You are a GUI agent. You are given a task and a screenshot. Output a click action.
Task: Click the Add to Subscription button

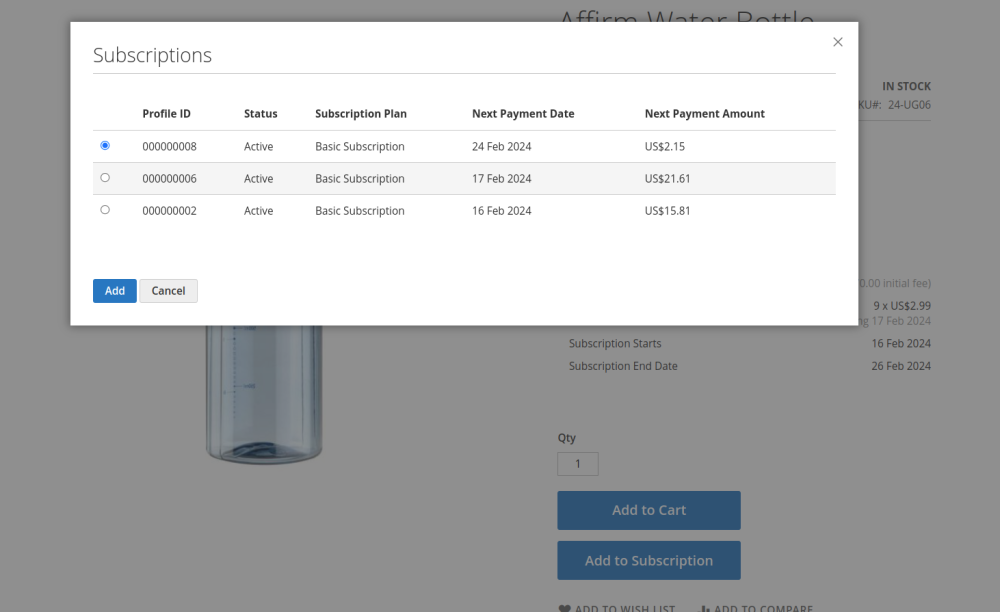649,560
